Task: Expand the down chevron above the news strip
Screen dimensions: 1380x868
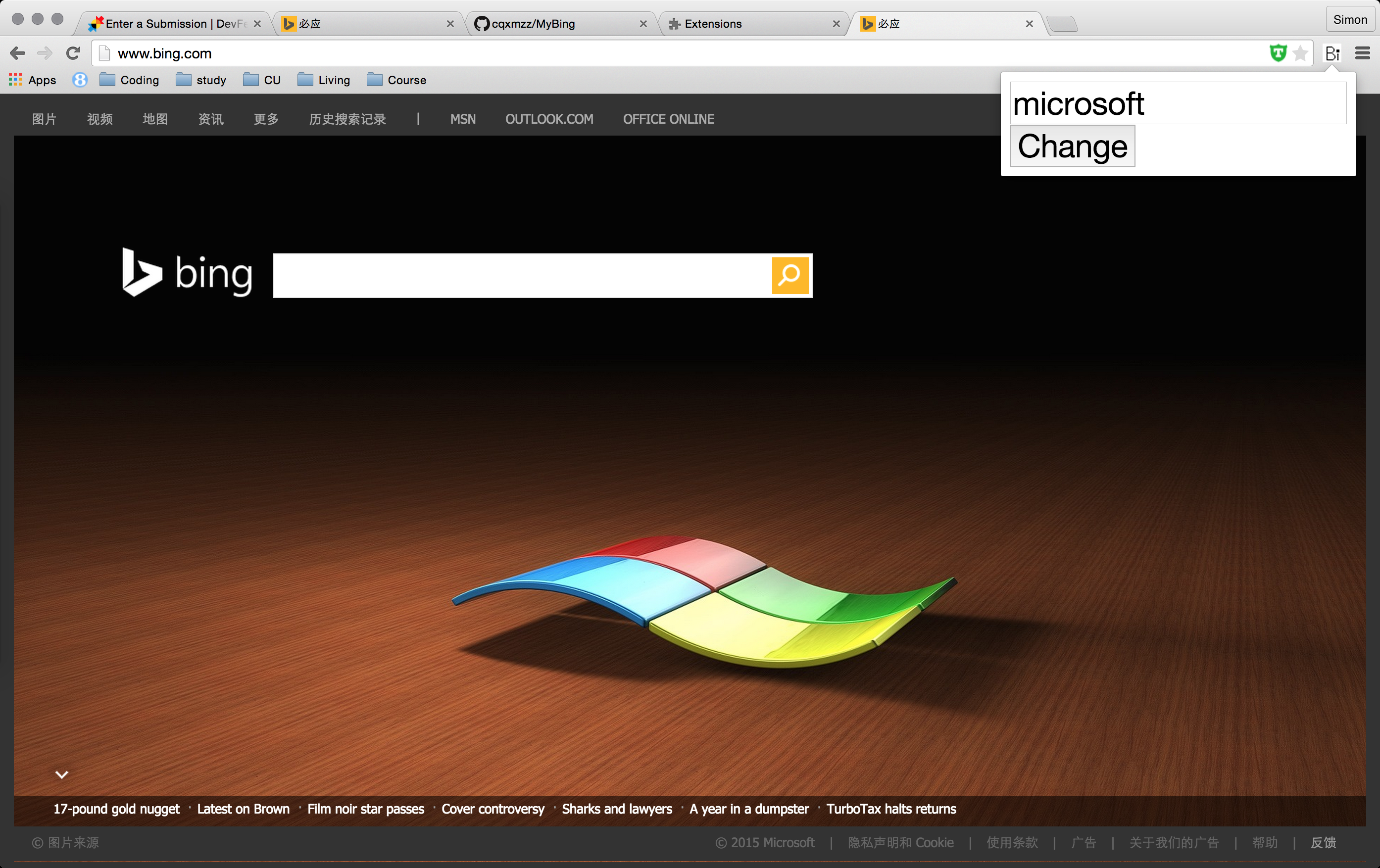Action: point(62,774)
